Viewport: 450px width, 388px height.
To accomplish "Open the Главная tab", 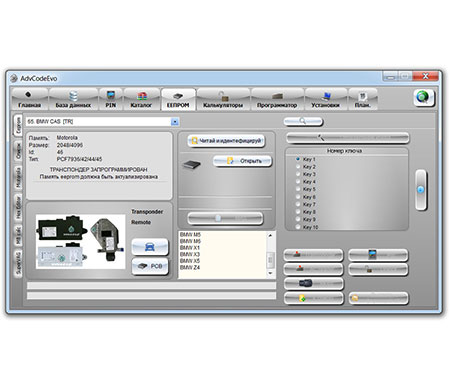I will tap(29, 99).
